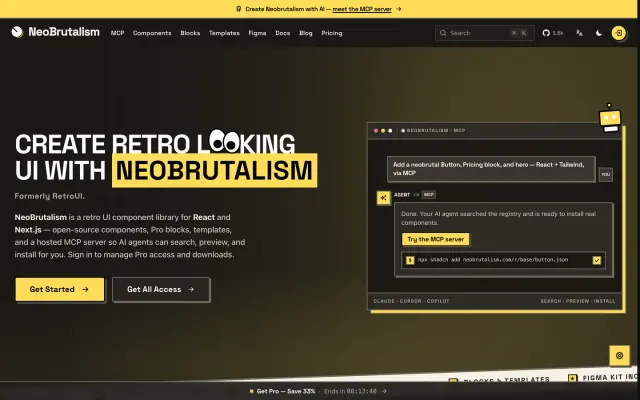Click the npx shadcn add command text

(x=493, y=260)
